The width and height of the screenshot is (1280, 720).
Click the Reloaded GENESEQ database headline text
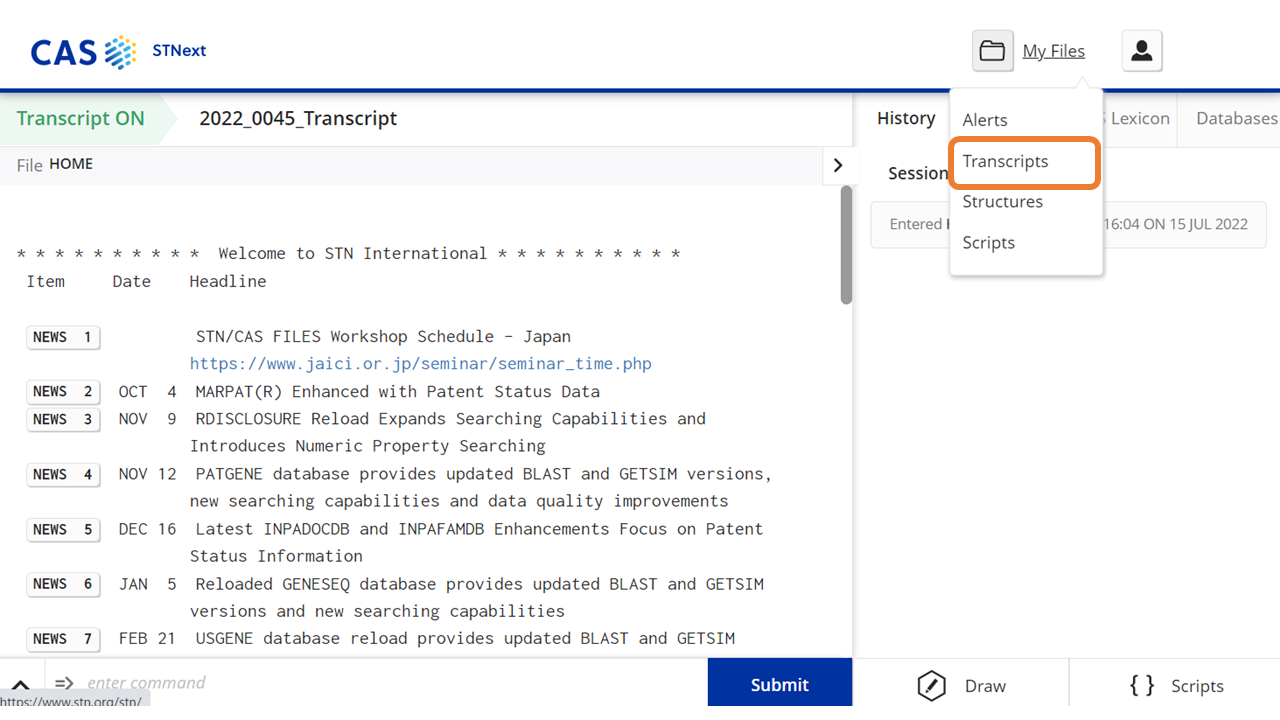(x=477, y=597)
